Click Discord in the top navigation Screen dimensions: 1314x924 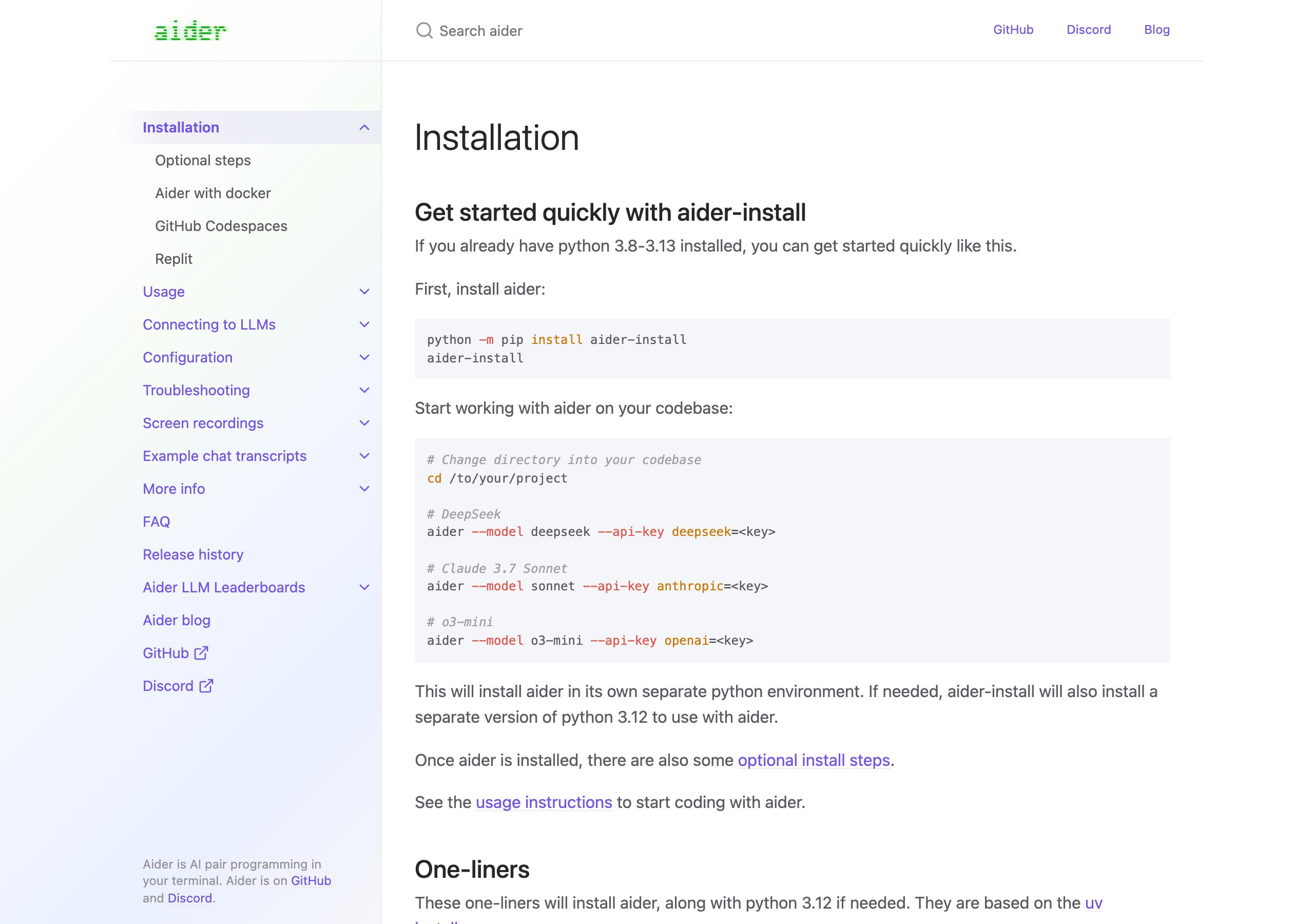click(1089, 30)
